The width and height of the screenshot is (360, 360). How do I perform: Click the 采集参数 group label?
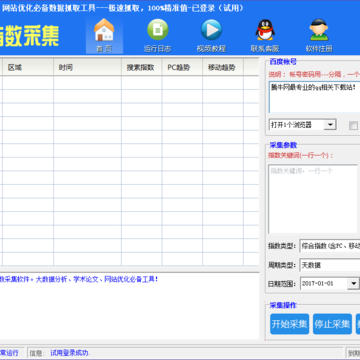[x=283, y=145]
